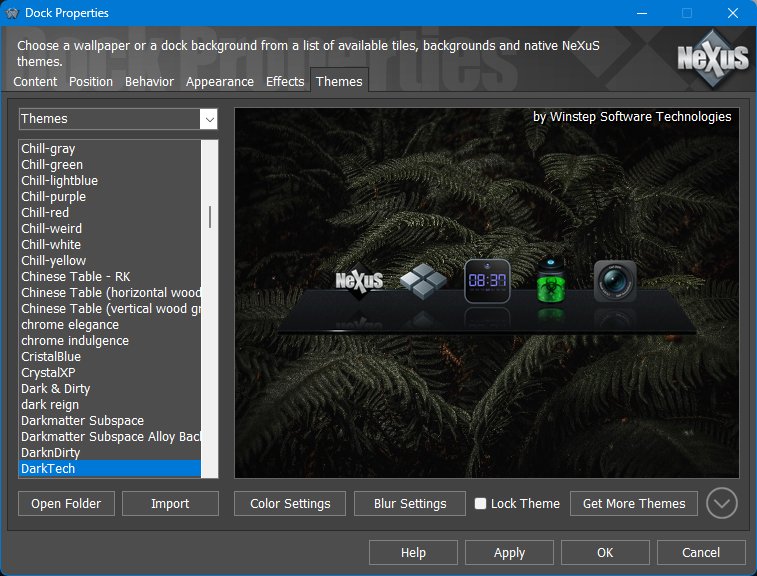This screenshot has height=576, width=757.
Task: Open the Themes category dropdown
Action: pos(209,119)
